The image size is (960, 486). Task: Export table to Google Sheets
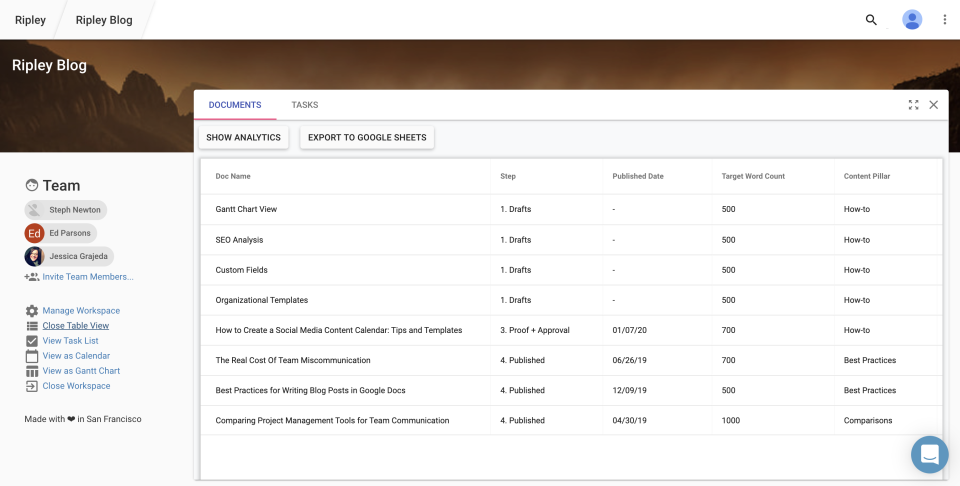[x=367, y=137]
